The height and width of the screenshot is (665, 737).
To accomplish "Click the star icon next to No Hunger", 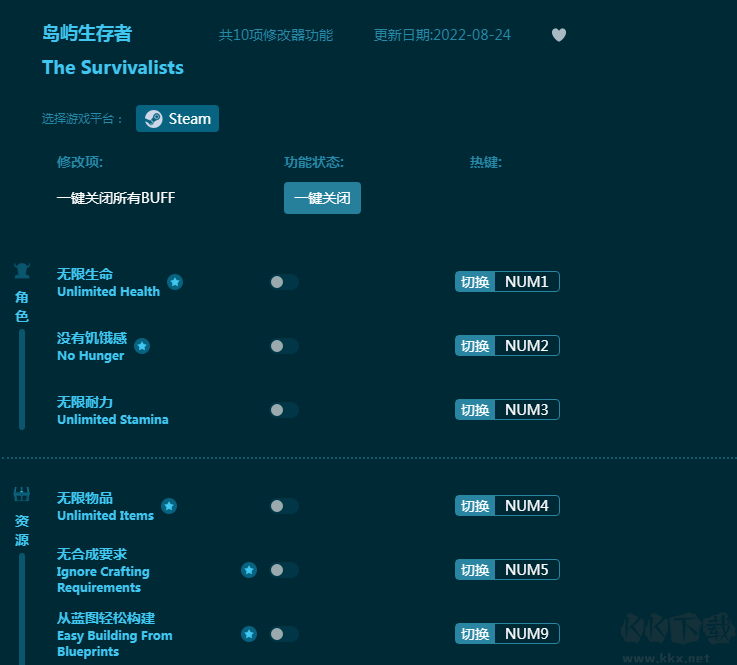I will (142, 346).
